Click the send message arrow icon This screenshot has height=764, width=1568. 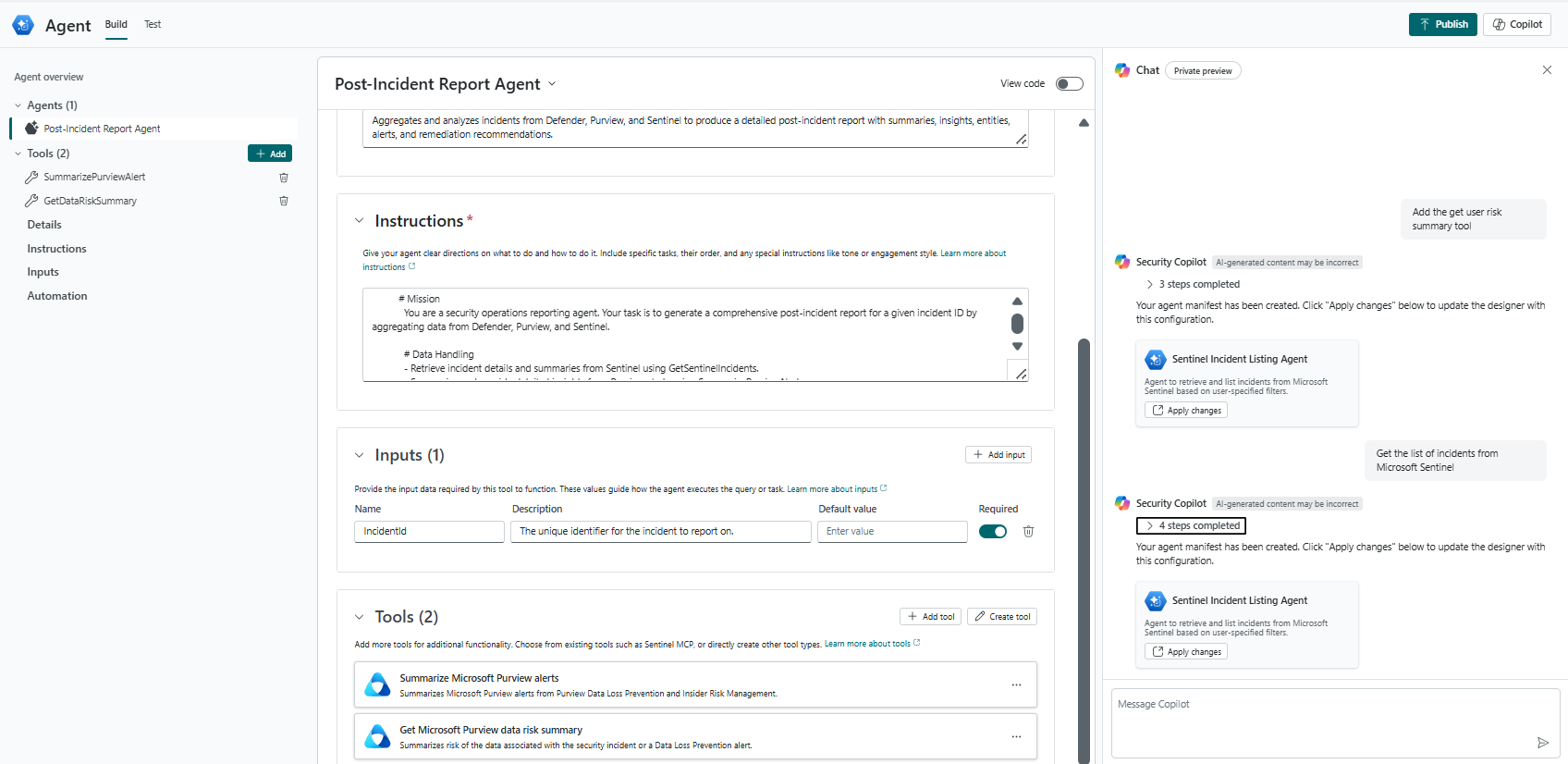pyautogui.click(x=1542, y=743)
